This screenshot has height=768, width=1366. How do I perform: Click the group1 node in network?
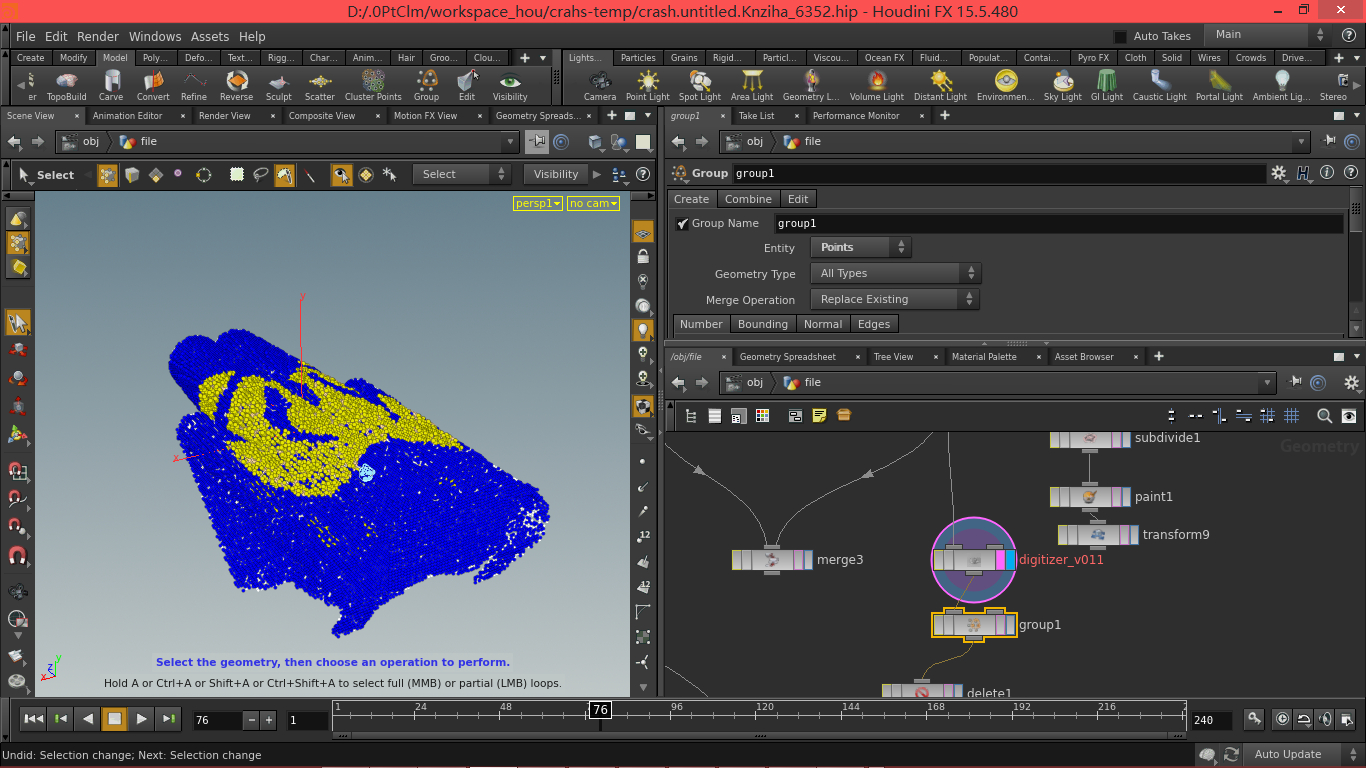click(973, 625)
